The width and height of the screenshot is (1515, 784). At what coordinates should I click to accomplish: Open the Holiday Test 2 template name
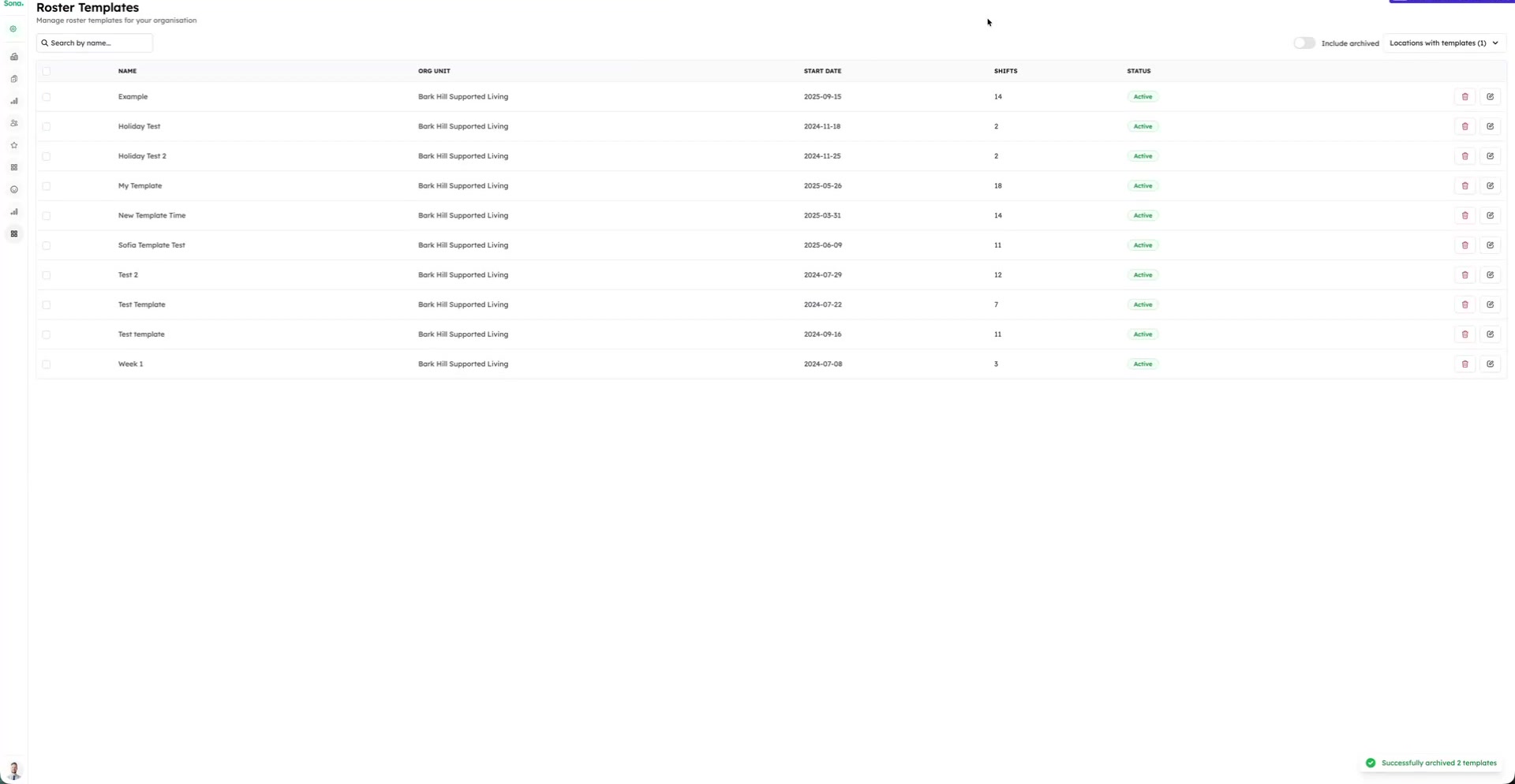(x=142, y=156)
